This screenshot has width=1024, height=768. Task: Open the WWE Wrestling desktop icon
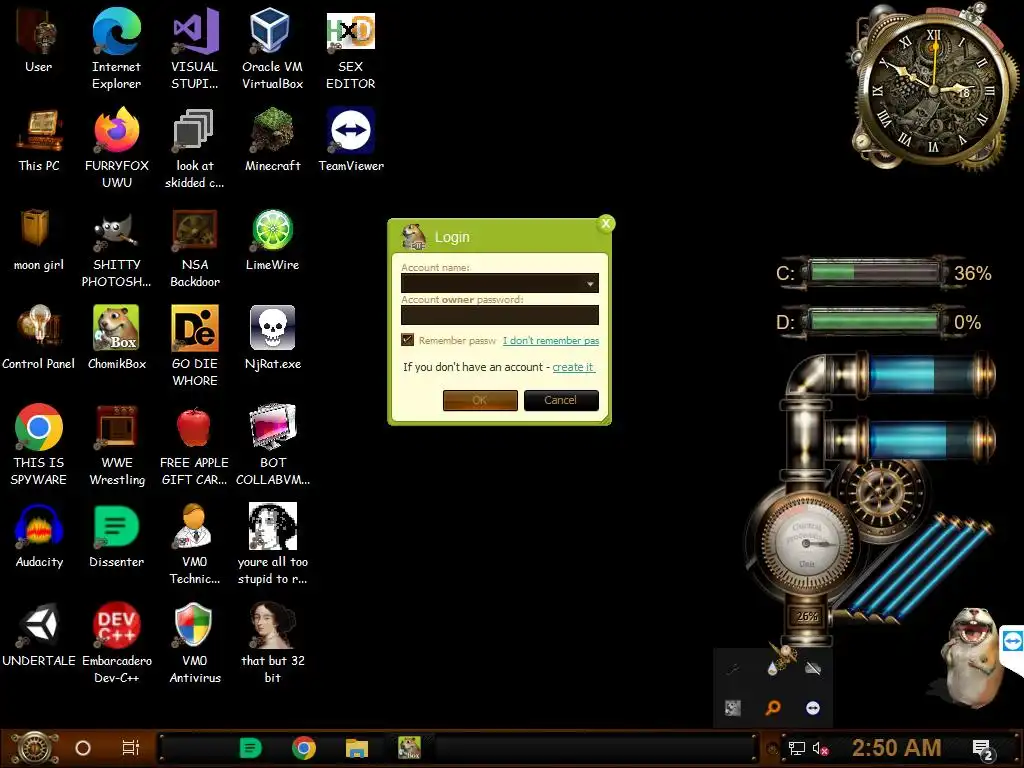click(x=116, y=445)
